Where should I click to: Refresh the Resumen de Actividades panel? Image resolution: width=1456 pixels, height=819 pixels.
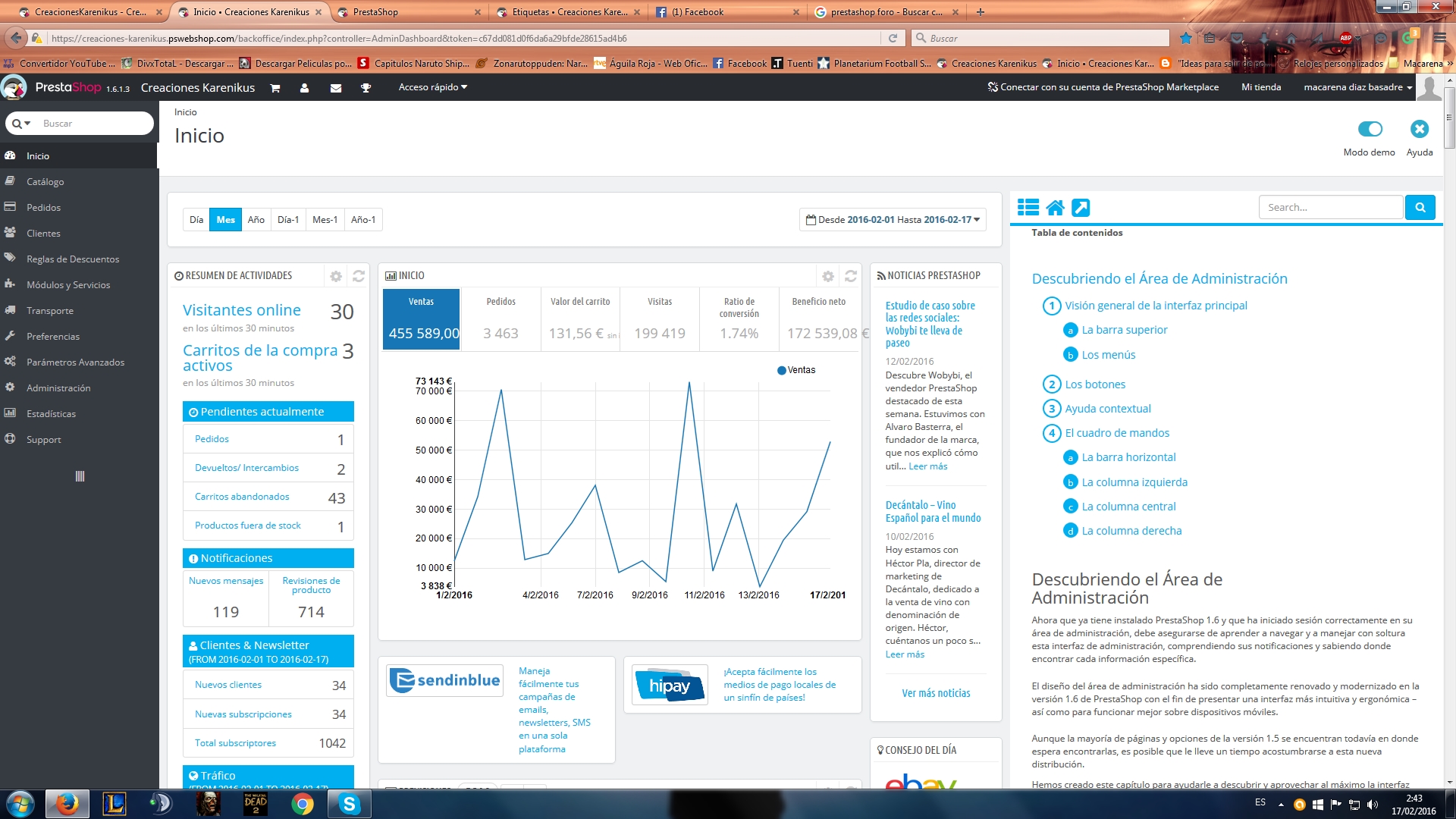pos(359,276)
